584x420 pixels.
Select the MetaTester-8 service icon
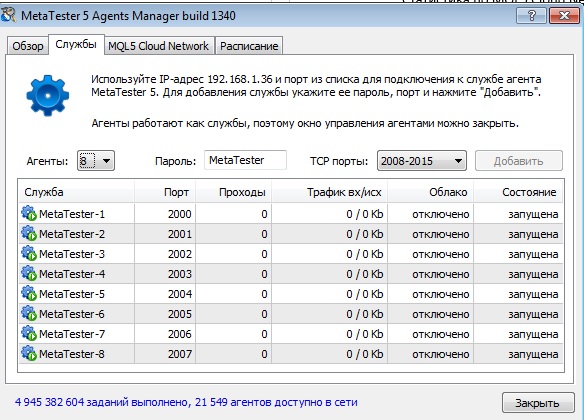[x=29, y=353]
